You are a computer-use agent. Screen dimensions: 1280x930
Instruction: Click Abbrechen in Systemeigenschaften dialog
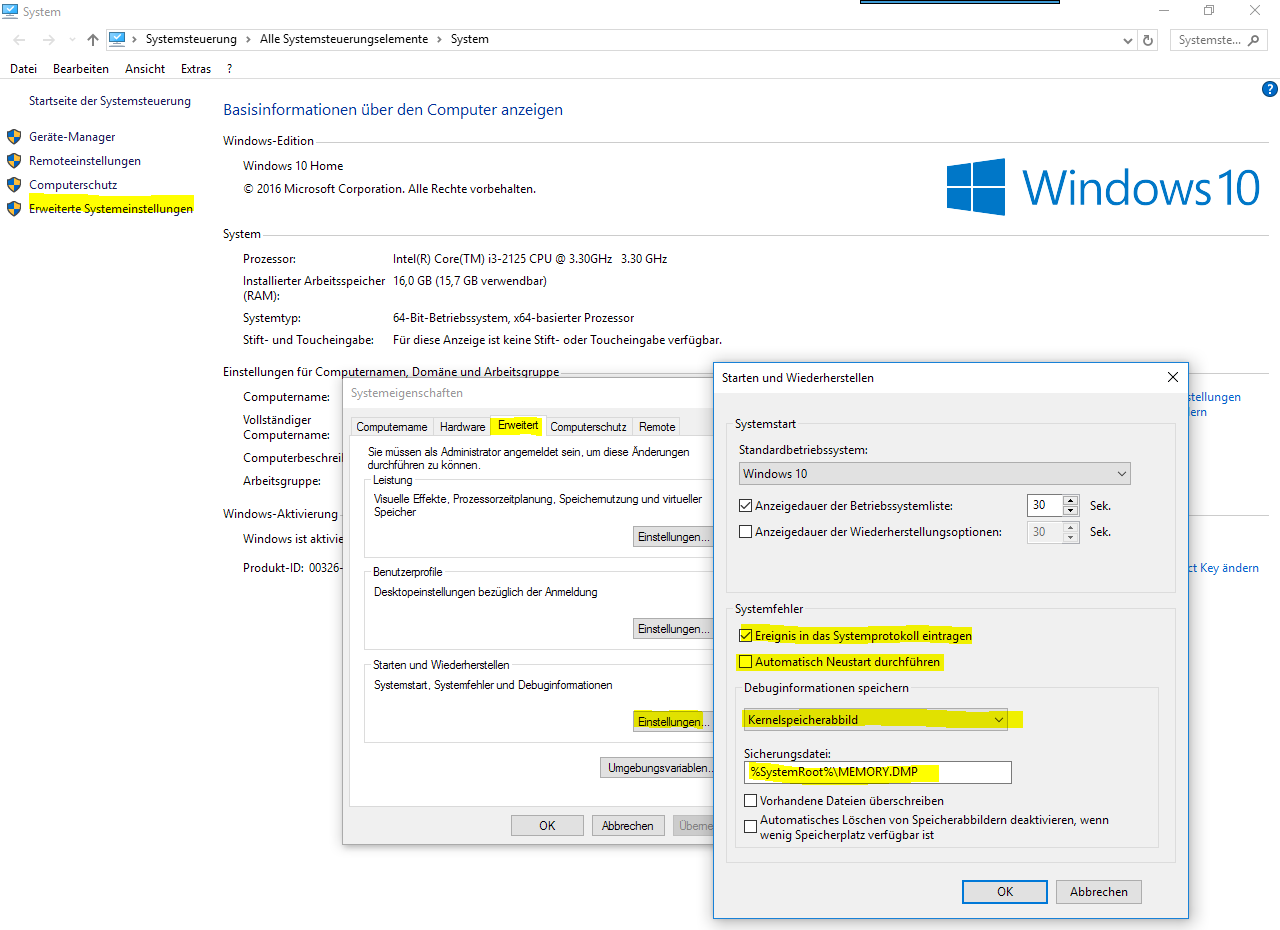coord(628,826)
